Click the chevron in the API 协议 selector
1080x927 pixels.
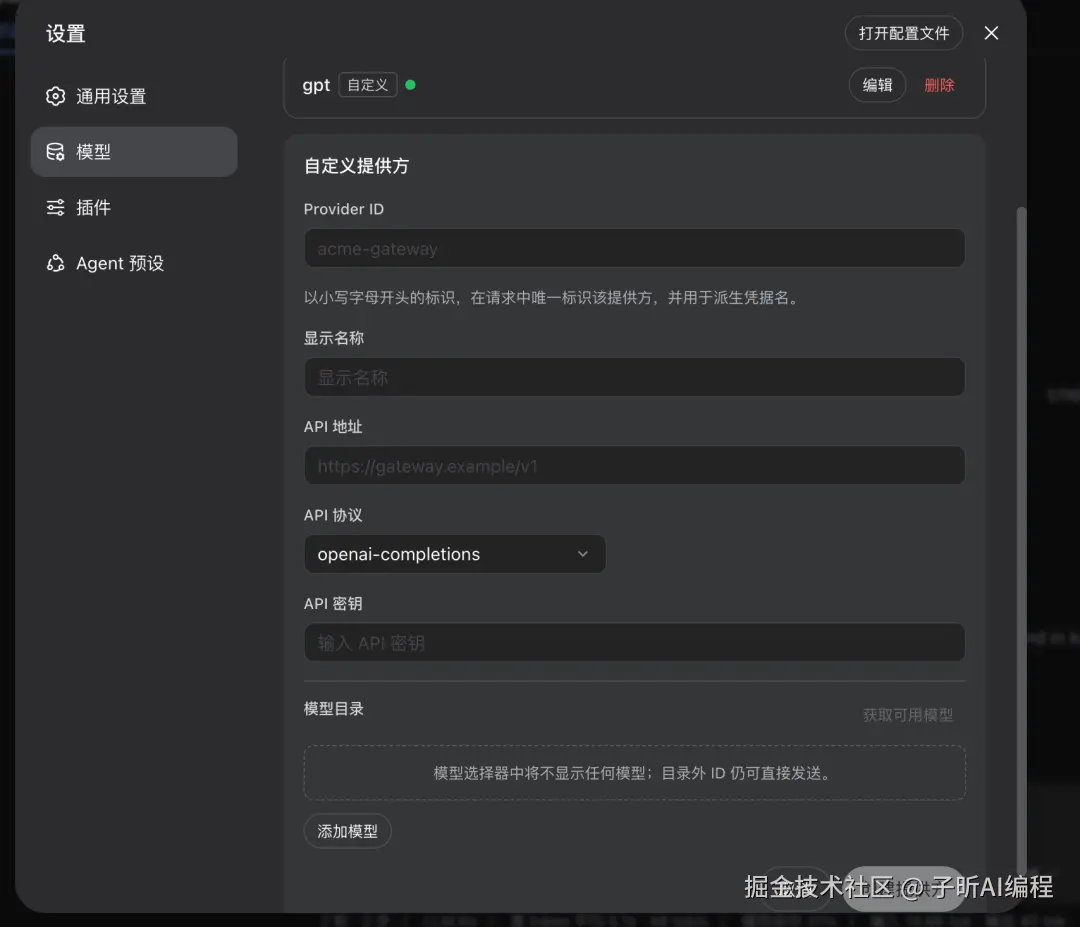(583, 554)
